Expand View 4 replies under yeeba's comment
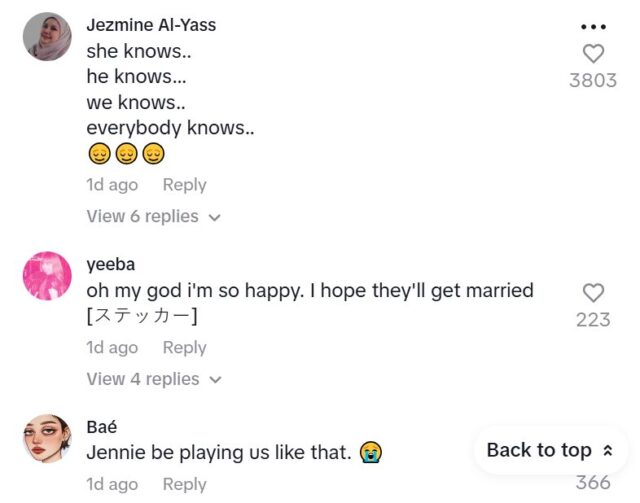This screenshot has height=503, width=640. tap(153, 379)
